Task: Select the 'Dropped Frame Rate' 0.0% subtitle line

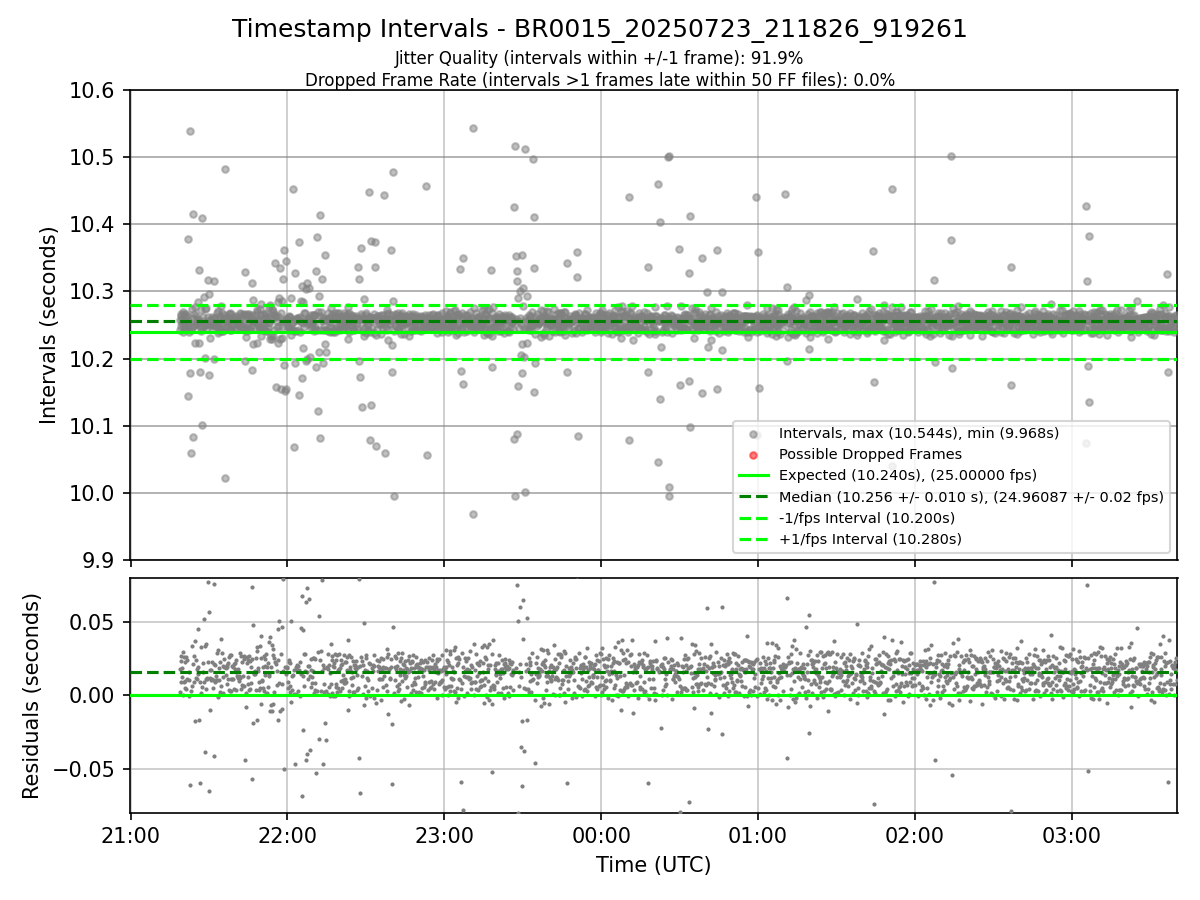Action: (600, 80)
